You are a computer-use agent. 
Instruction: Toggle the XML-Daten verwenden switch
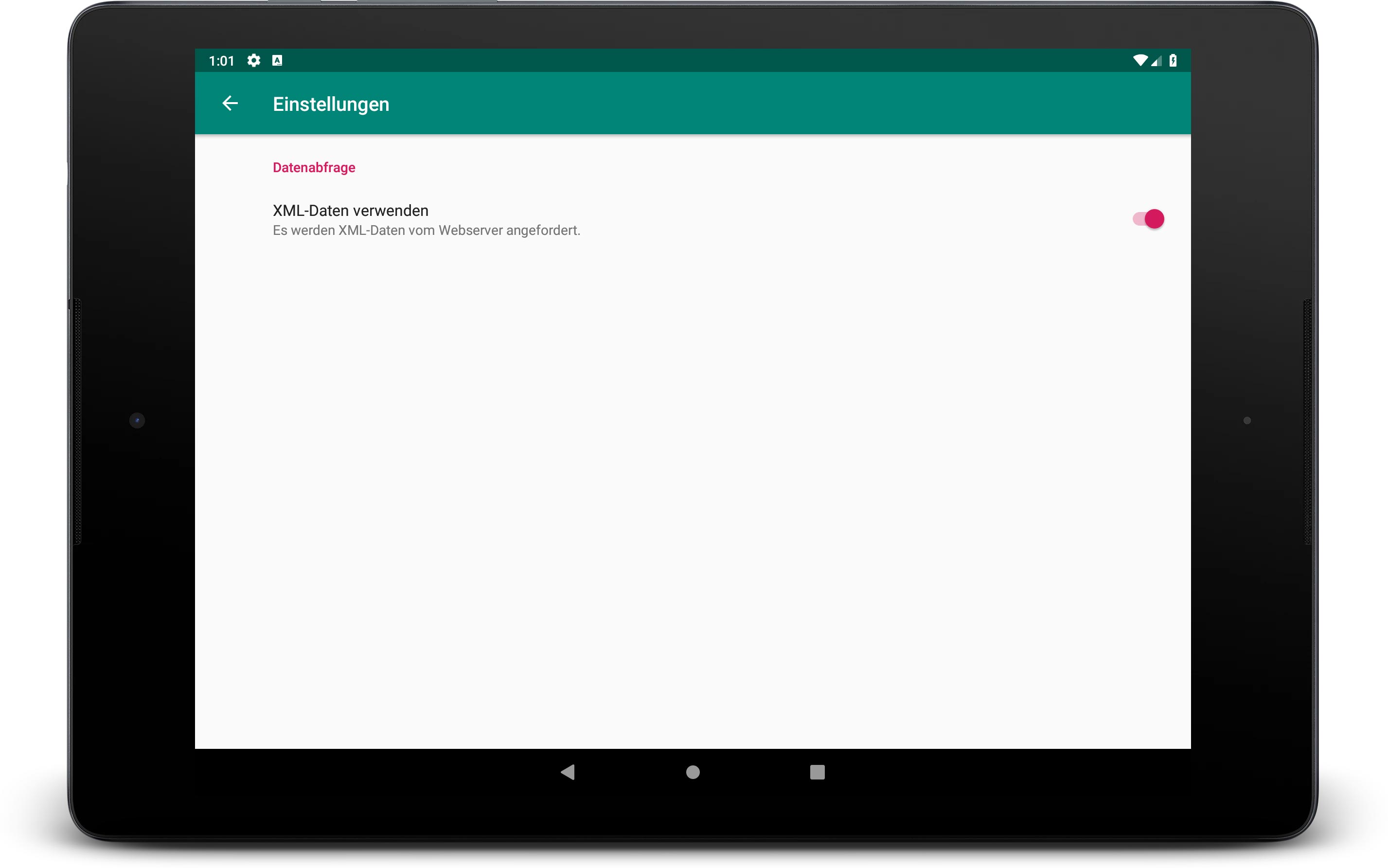click(1147, 219)
